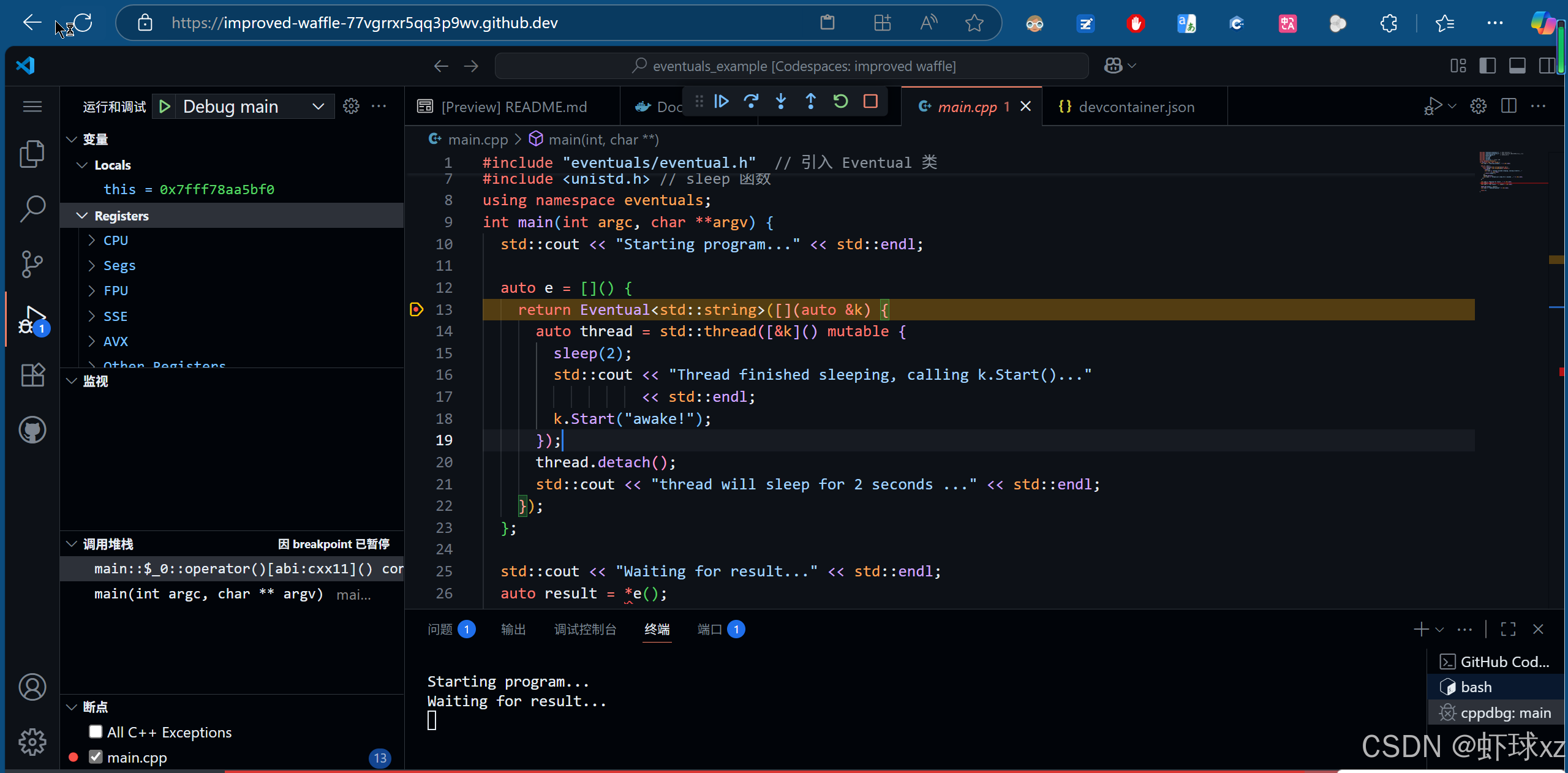Expand the CPU registers
This screenshot has height=773, width=1568.
tap(92, 240)
